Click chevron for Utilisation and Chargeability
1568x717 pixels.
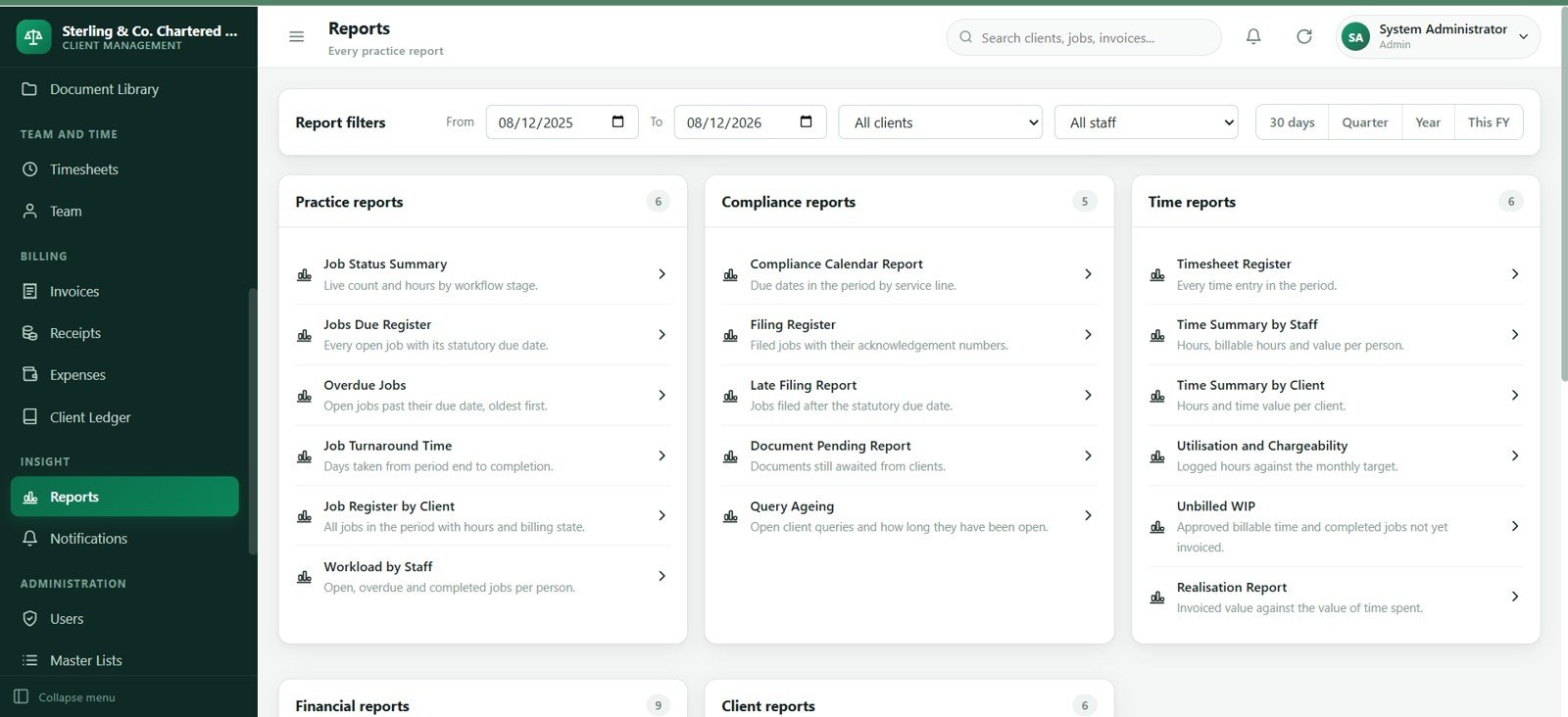click(1515, 455)
